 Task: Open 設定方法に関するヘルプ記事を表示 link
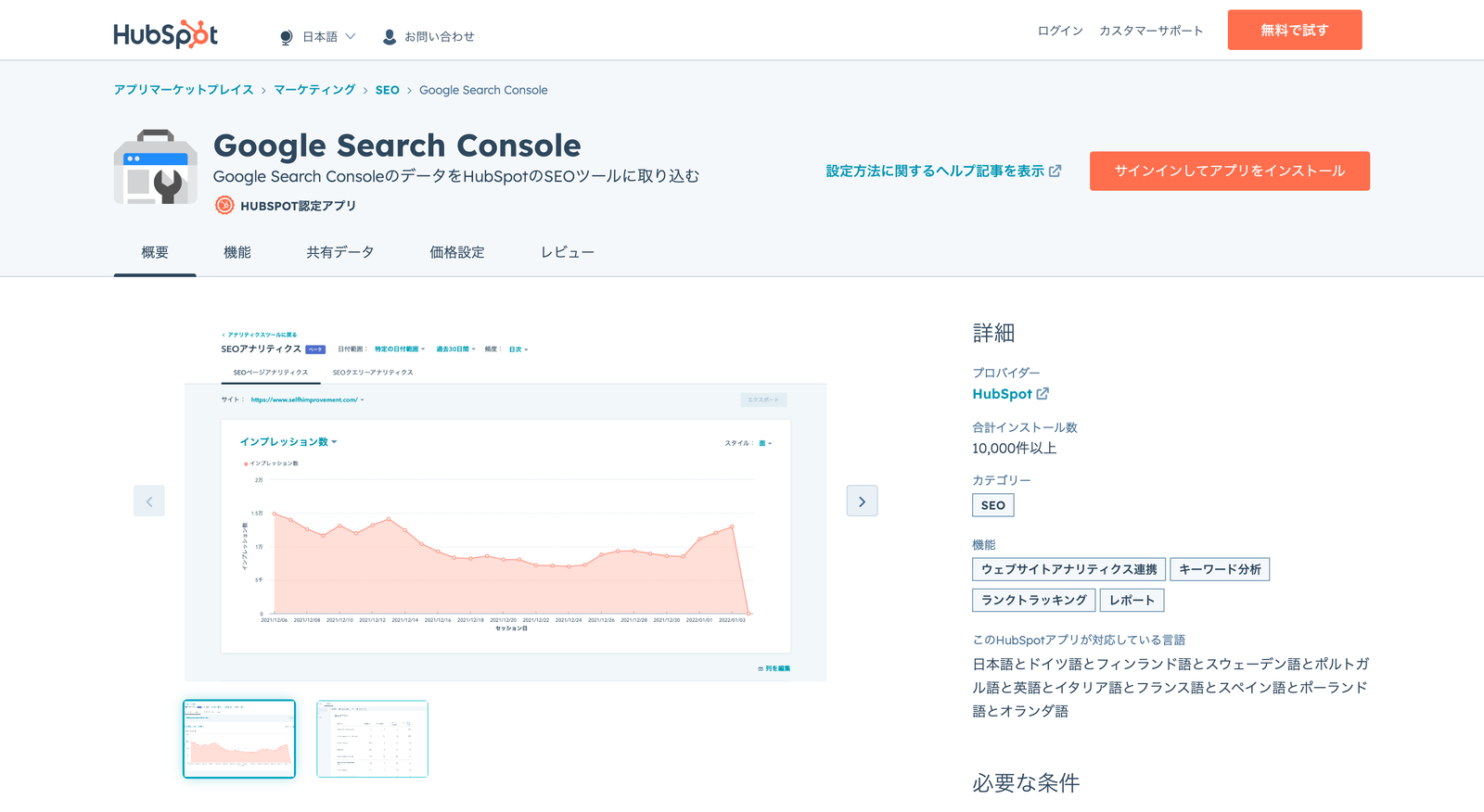(x=935, y=171)
